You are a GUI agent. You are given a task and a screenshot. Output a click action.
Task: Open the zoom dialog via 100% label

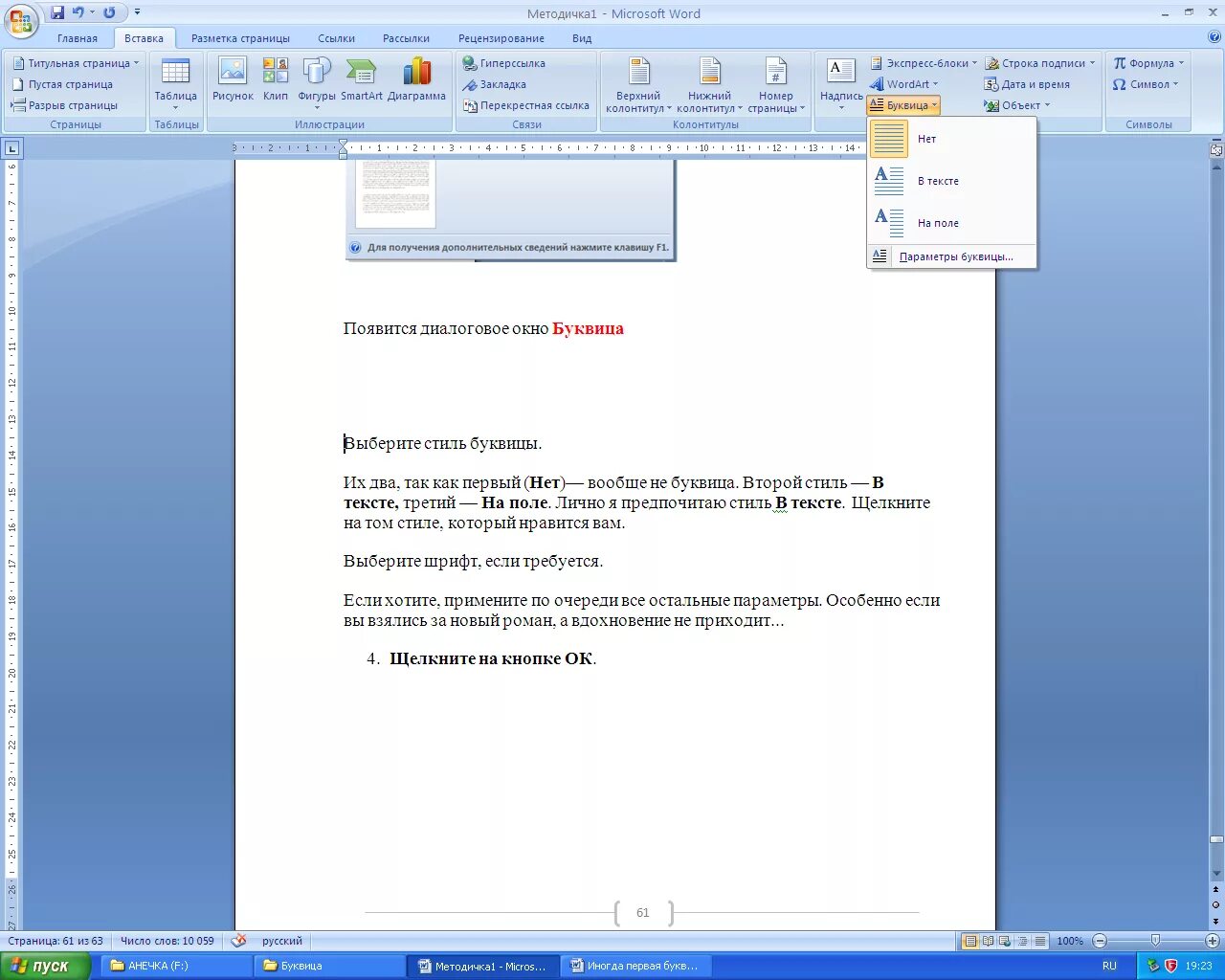pos(1070,941)
